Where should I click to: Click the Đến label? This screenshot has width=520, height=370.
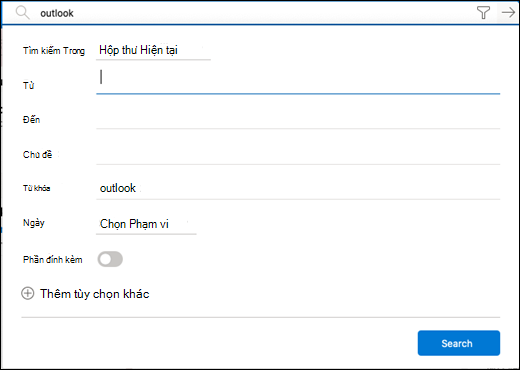point(31,119)
